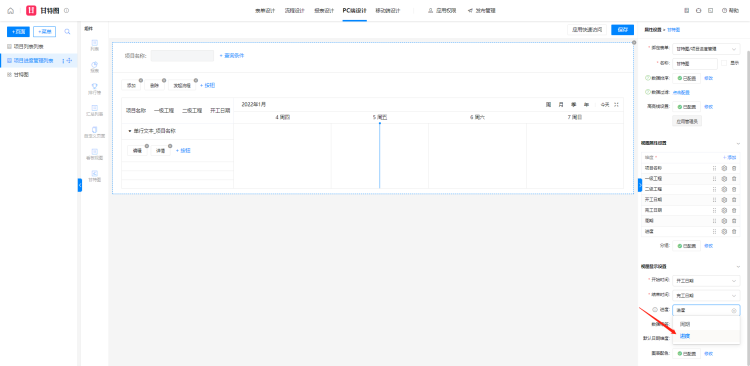Delete the 进度 field with its trash icon

pyautogui.click(x=734, y=231)
